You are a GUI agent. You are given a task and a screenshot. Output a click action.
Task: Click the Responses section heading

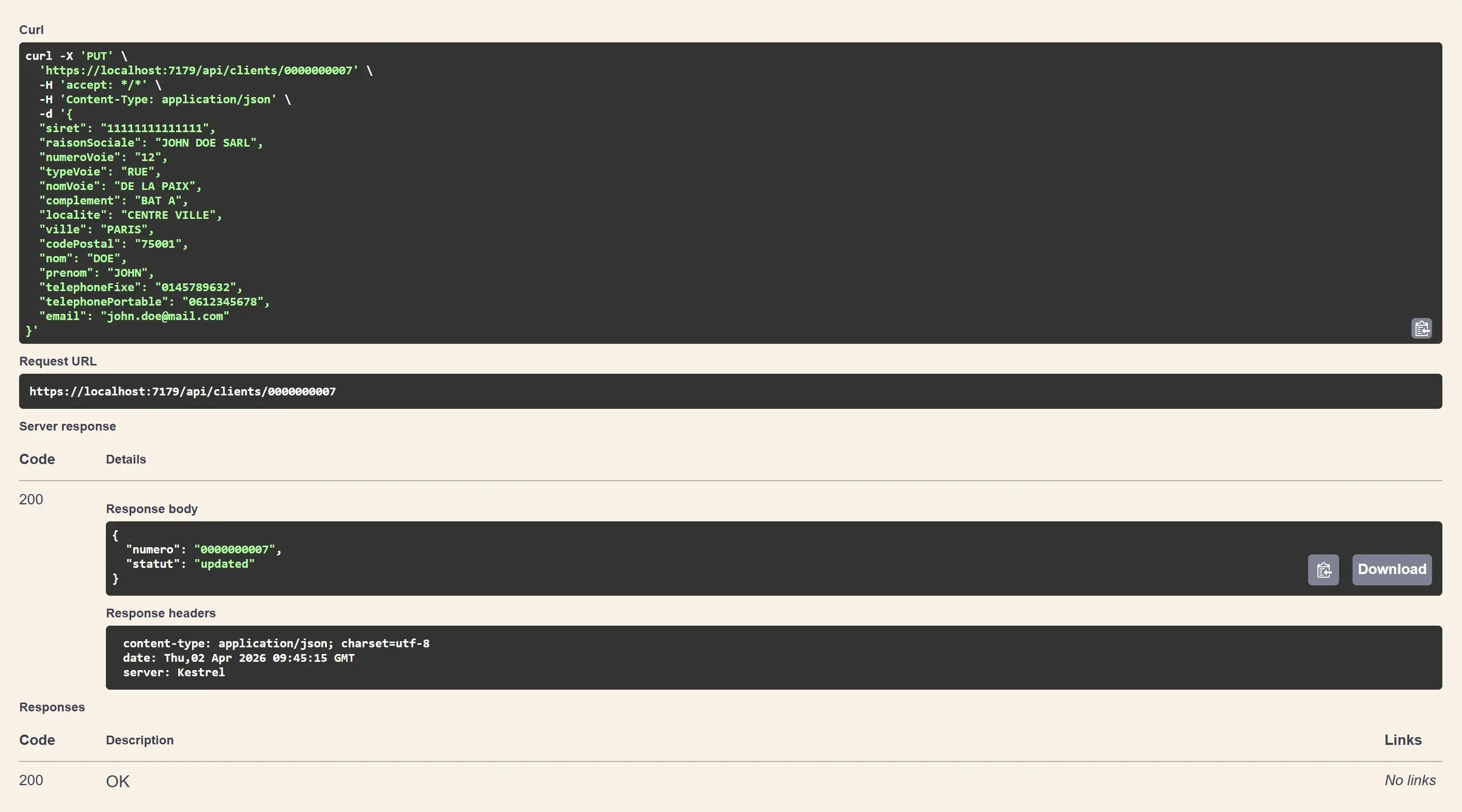pyautogui.click(x=52, y=707)
